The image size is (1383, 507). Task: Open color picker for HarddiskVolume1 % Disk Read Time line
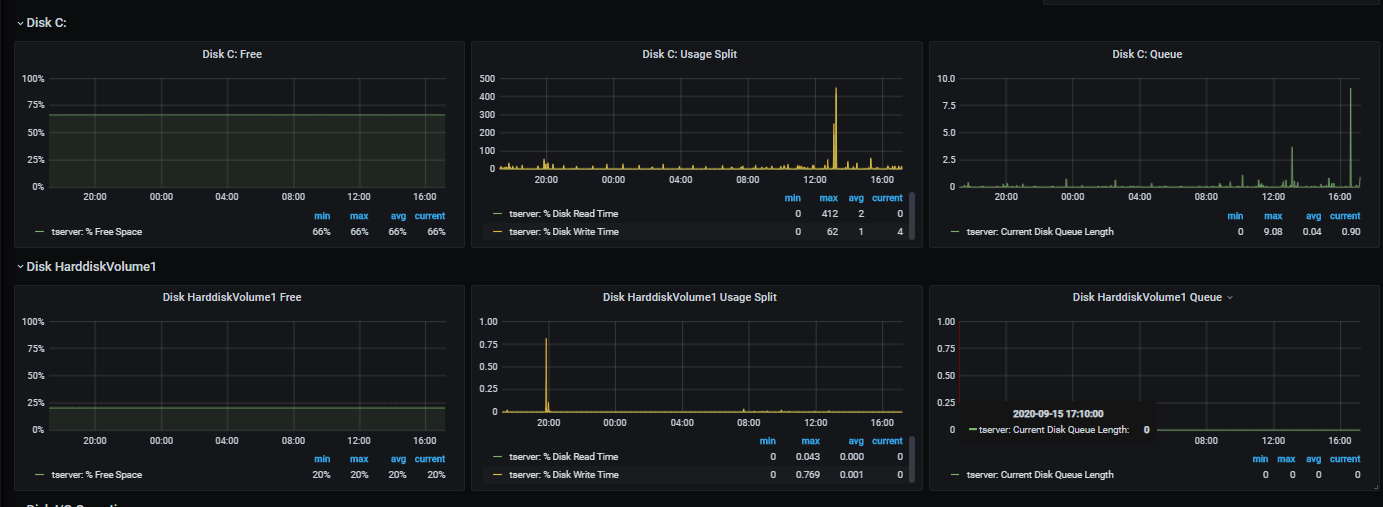coord(498,457)
